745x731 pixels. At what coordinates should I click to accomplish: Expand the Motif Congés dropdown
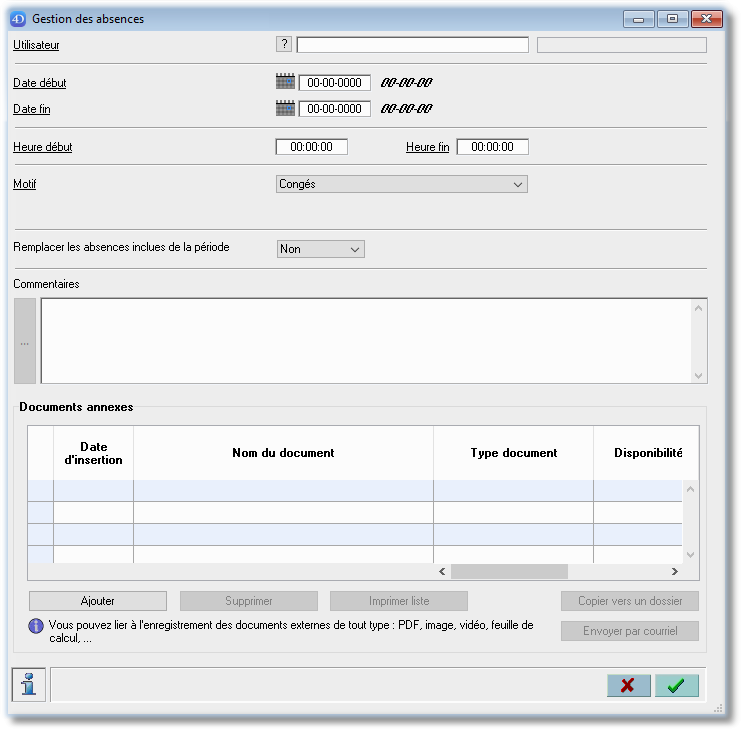pos(401,184)
